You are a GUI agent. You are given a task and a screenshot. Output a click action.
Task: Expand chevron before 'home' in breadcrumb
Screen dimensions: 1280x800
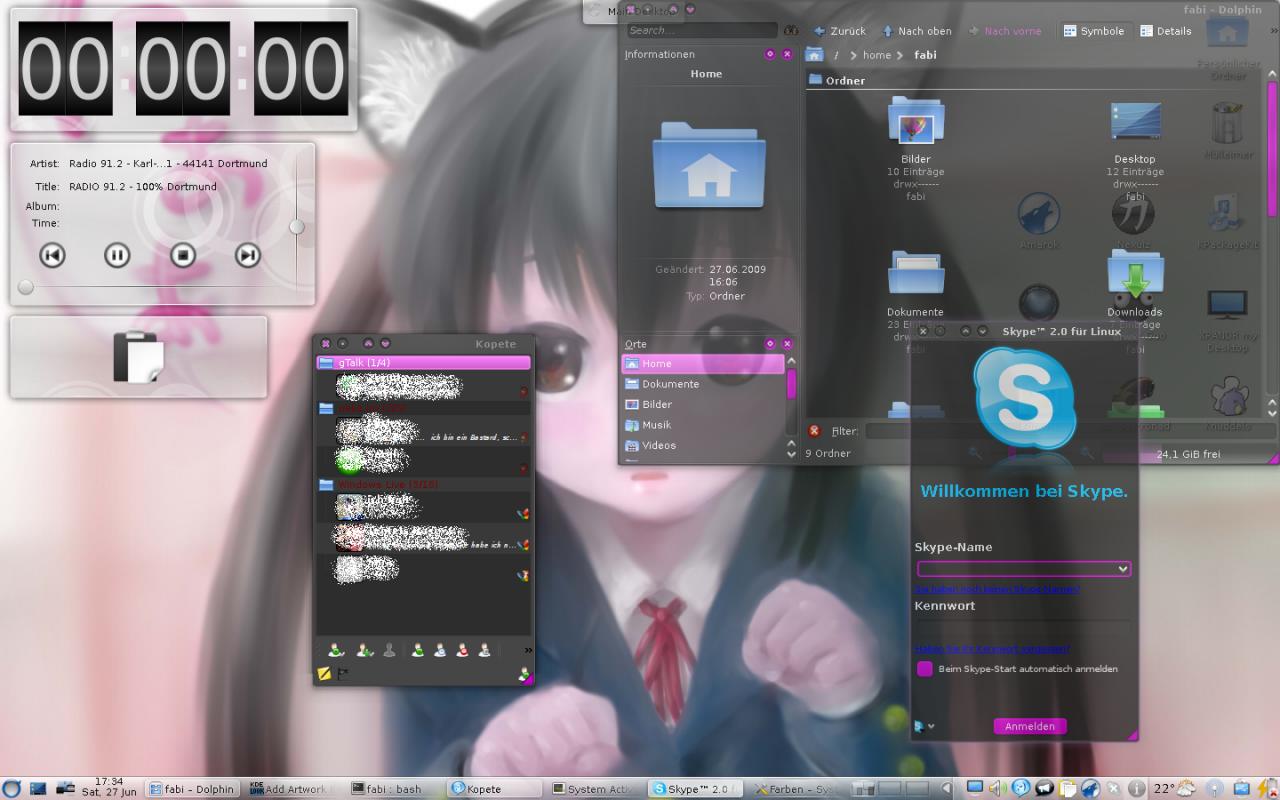pyautogui.click(x=853, y=55)
